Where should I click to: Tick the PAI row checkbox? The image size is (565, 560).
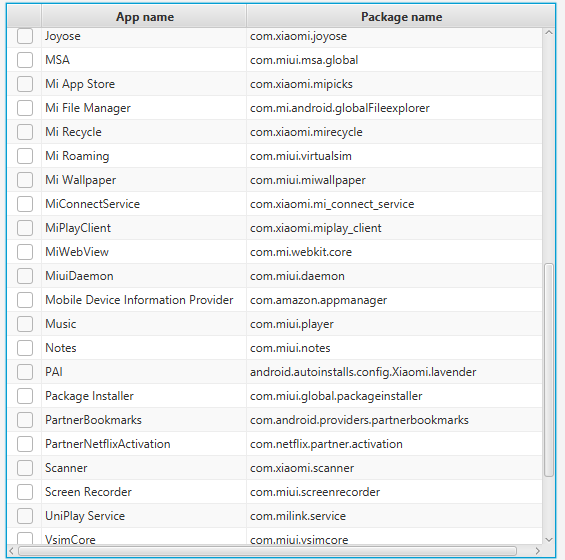point(25,372)
